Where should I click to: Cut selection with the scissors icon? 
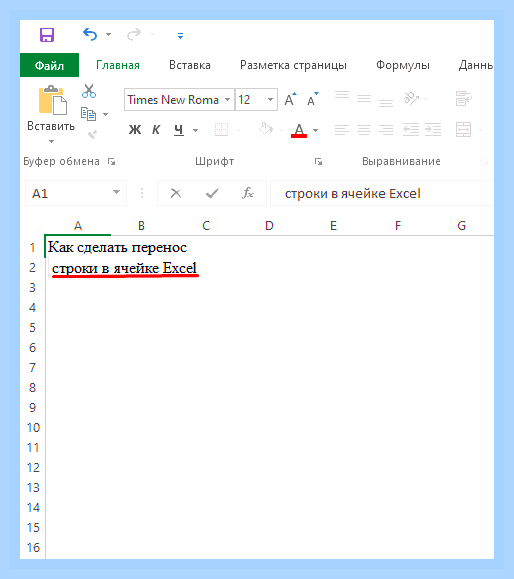(x=89, y=91)
